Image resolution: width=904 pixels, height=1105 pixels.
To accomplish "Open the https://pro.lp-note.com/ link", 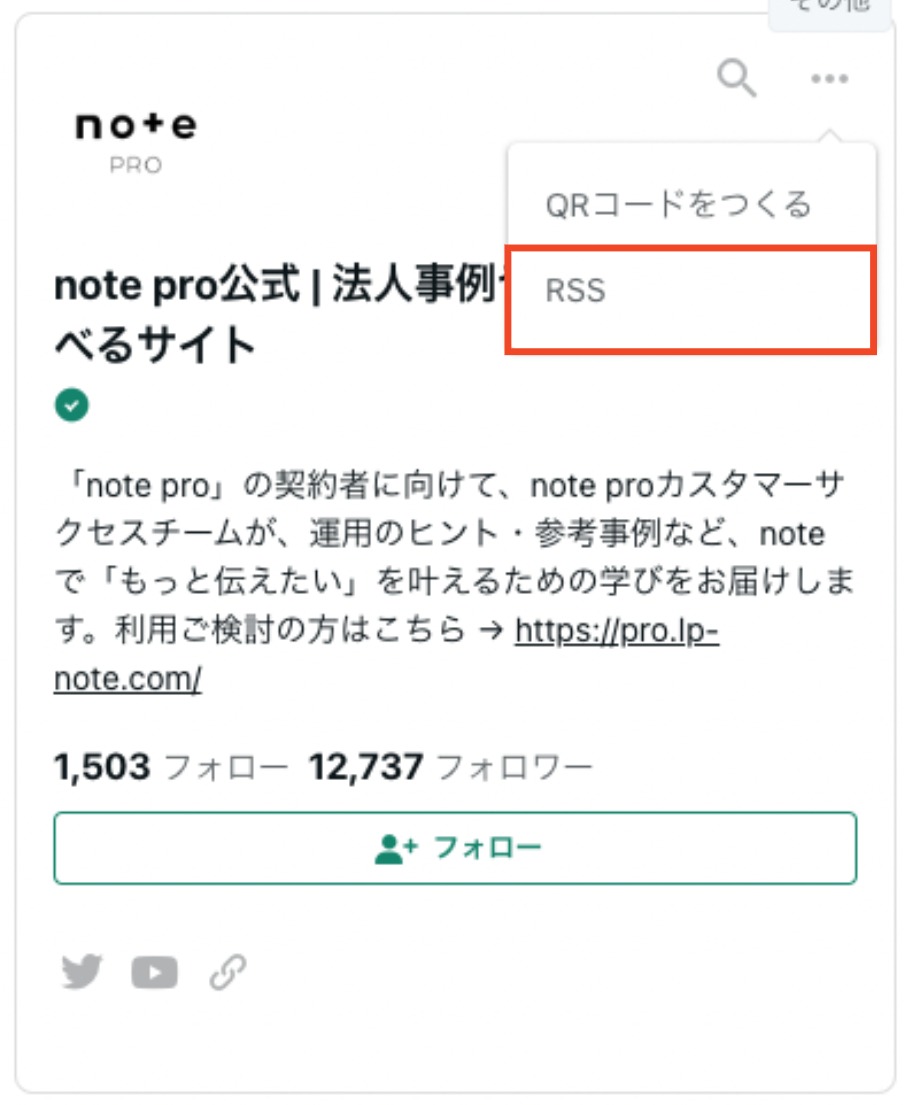I will 386,654.
